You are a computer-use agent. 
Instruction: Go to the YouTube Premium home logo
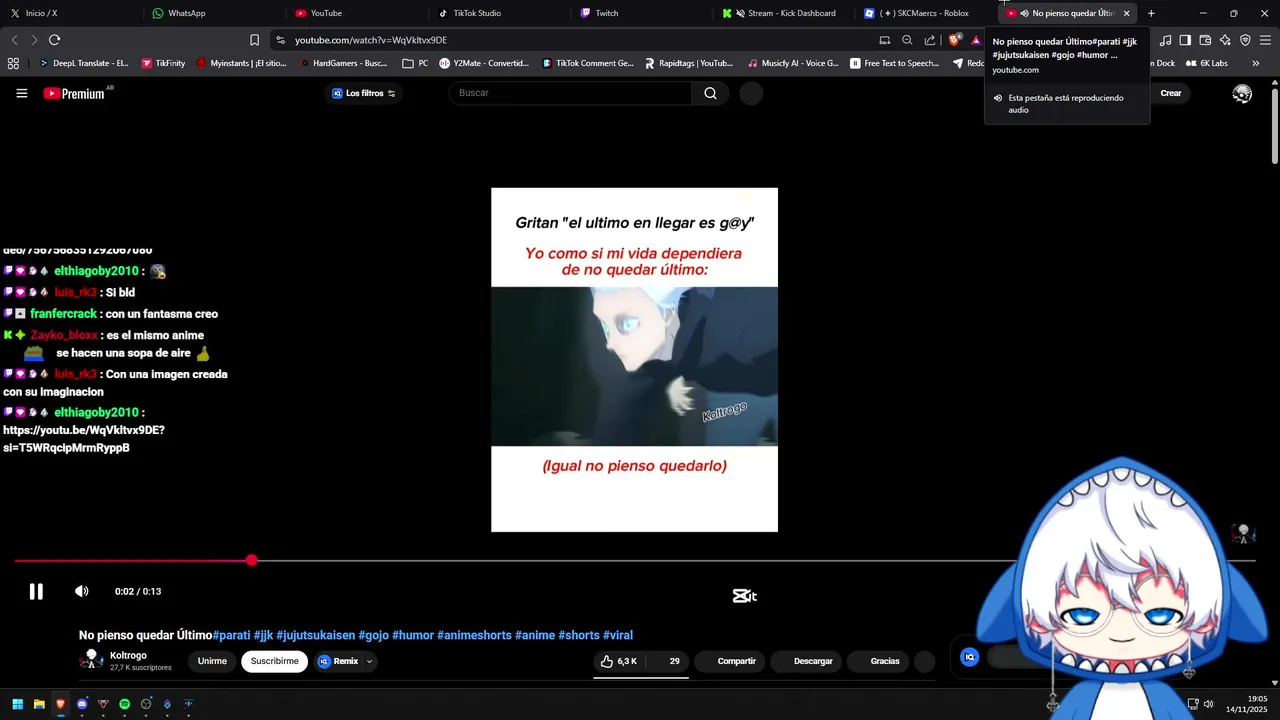pyautogui.click(x=74, y=93)
